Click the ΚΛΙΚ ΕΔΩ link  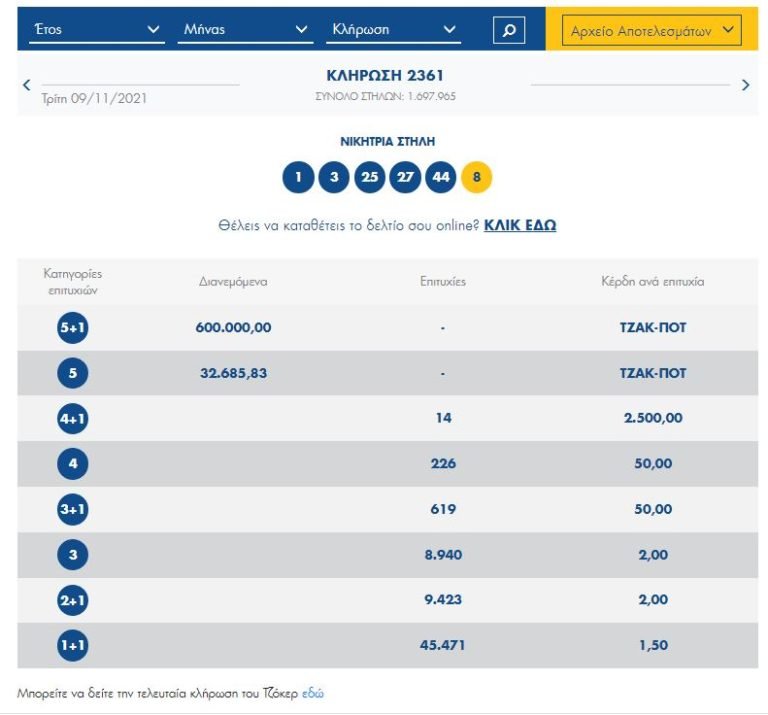[x=520, y=226]
